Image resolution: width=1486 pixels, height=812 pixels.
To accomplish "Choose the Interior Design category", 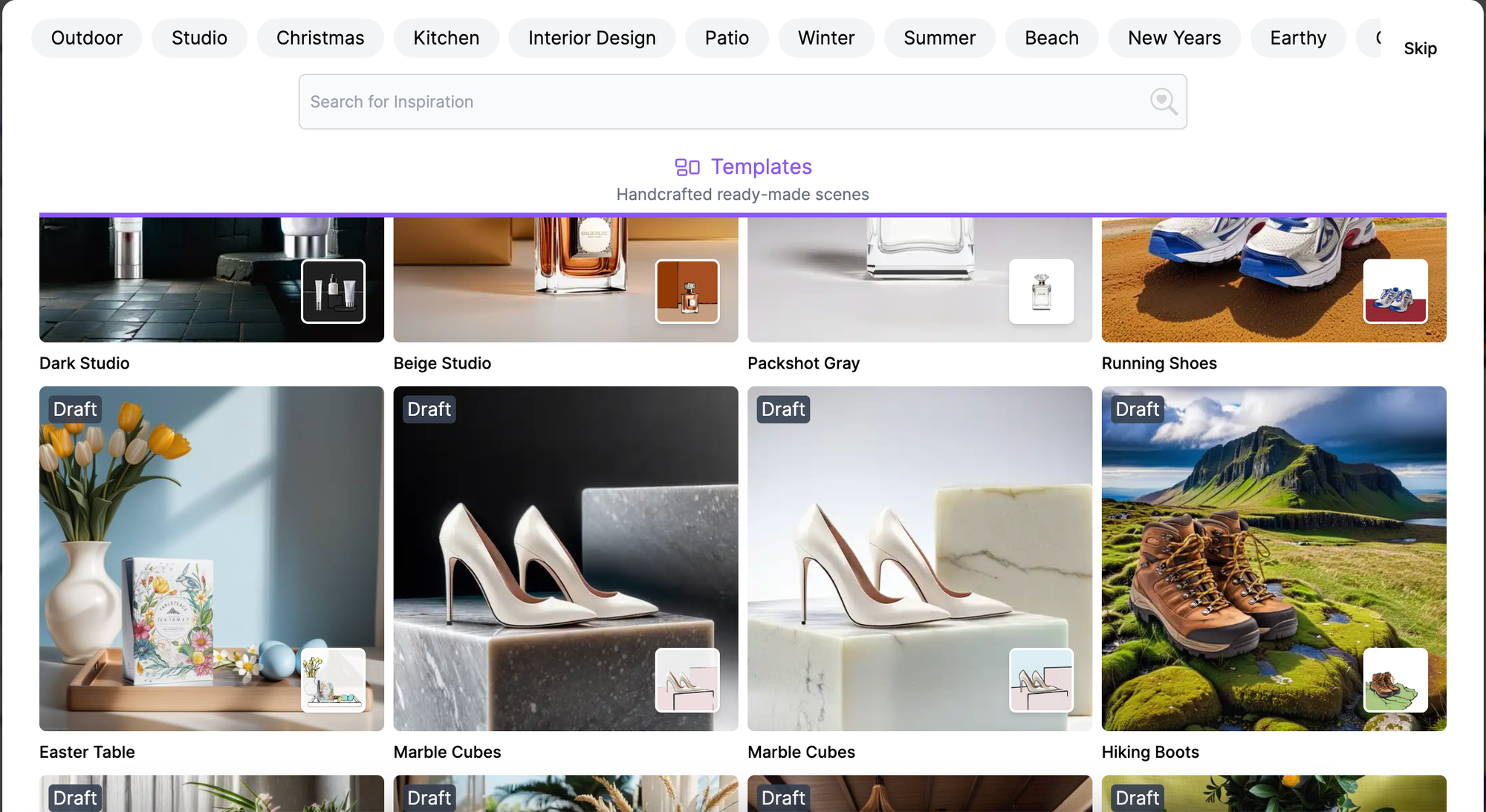I will coord(591,38).
